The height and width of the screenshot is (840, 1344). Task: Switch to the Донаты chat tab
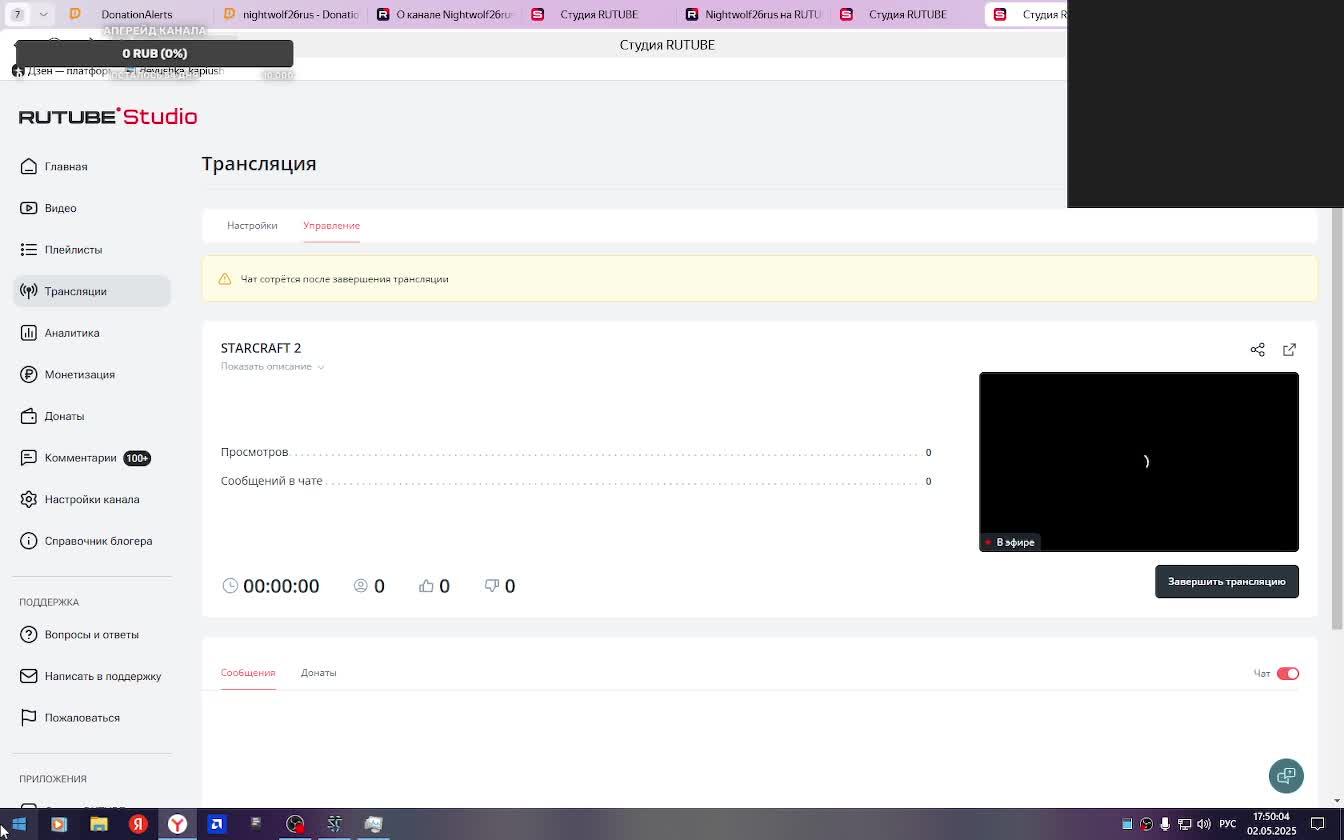318,673
